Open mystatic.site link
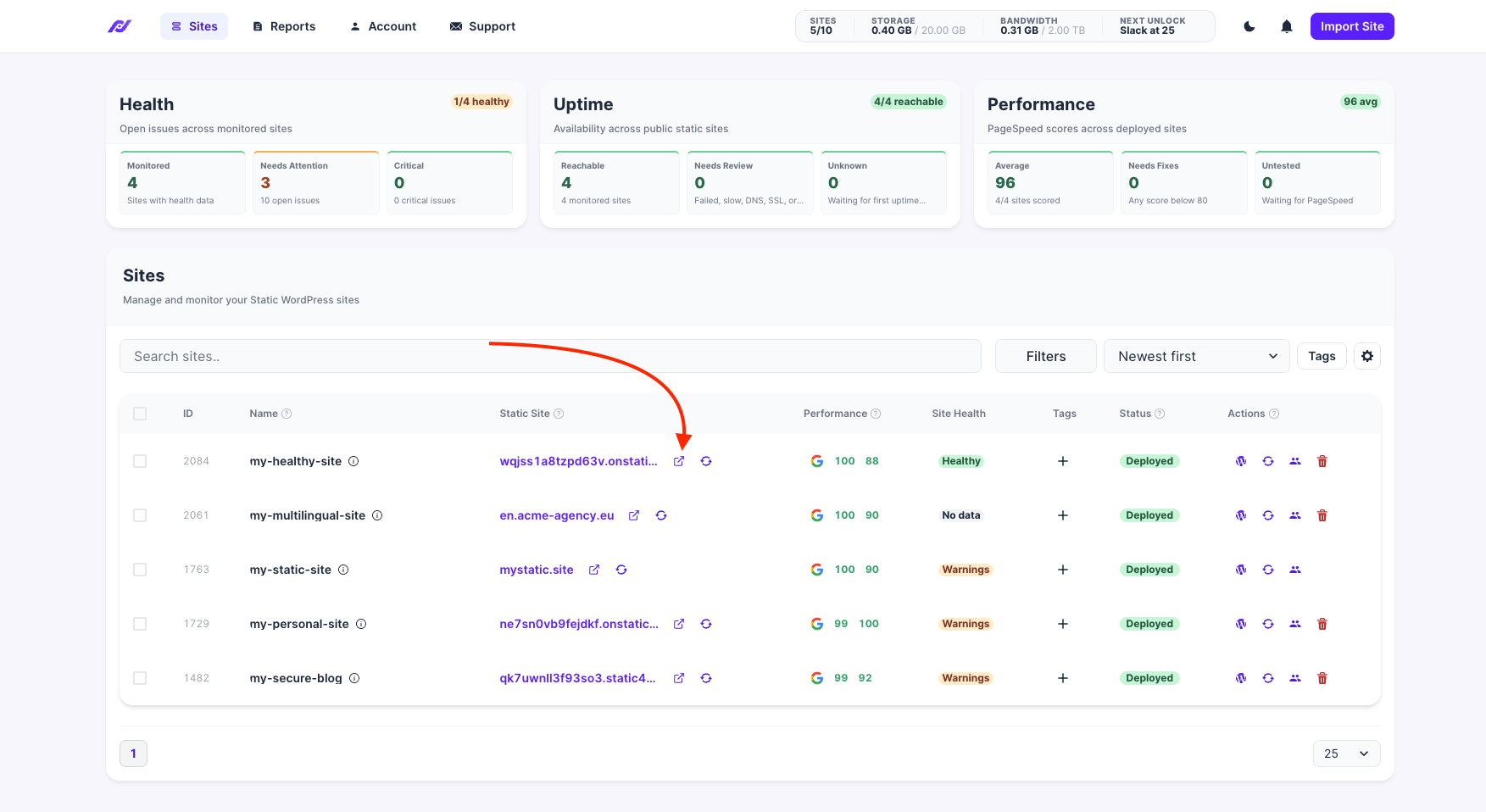Image resolution: width=1486 pixels, height=812 pixels. click(537, 570)
